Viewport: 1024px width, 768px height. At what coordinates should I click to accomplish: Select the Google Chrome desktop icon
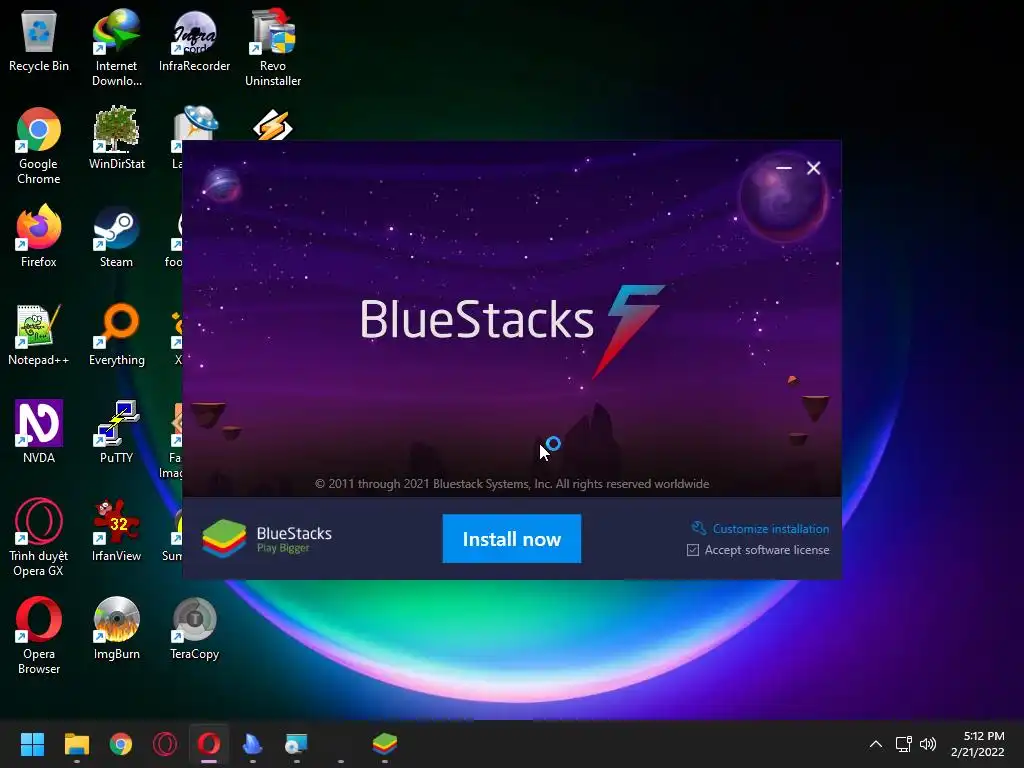tap(39, 146)
